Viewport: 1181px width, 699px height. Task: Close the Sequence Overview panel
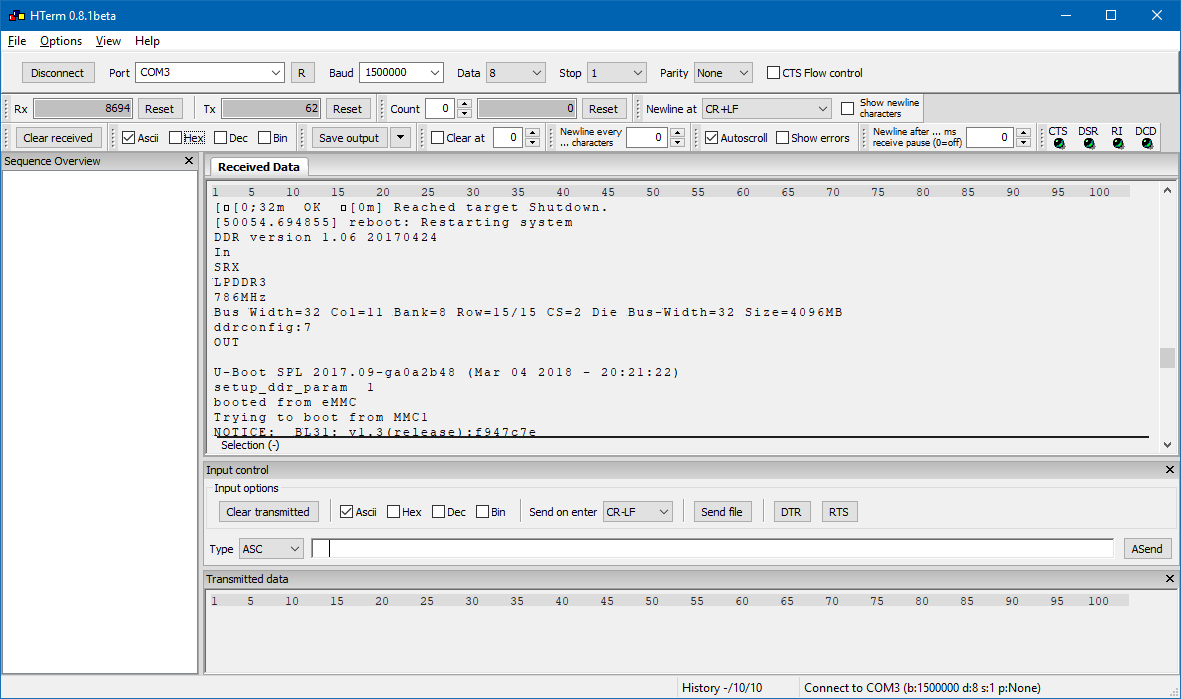(189, 161)
